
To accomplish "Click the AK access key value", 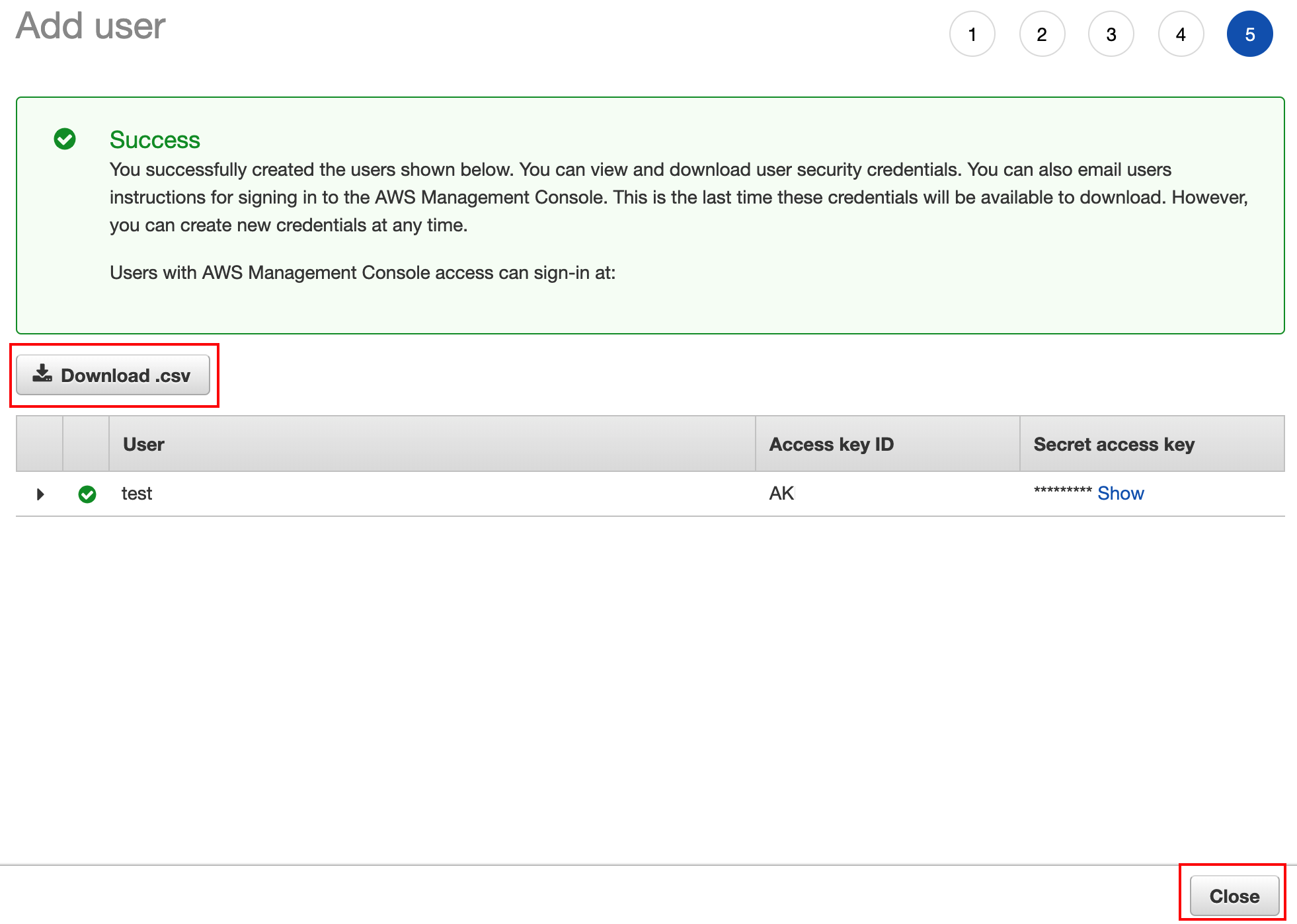I will coord(781,494).
